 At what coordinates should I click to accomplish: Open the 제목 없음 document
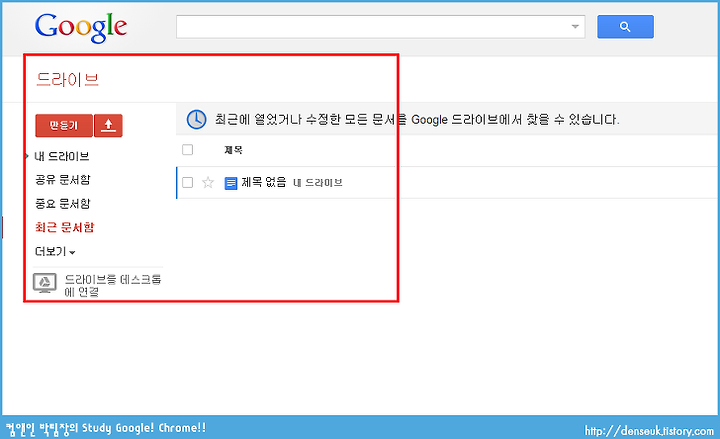click(264, 182)
